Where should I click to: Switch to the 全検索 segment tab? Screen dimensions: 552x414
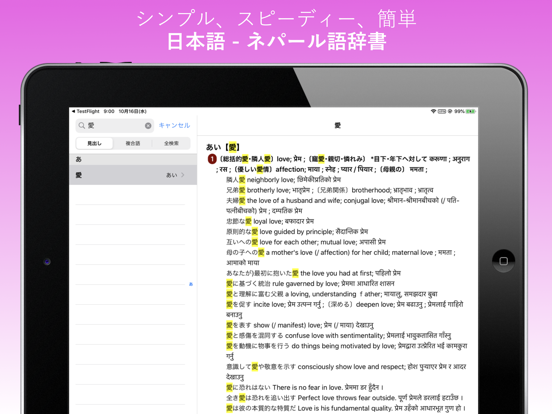[x=171, y=143]
